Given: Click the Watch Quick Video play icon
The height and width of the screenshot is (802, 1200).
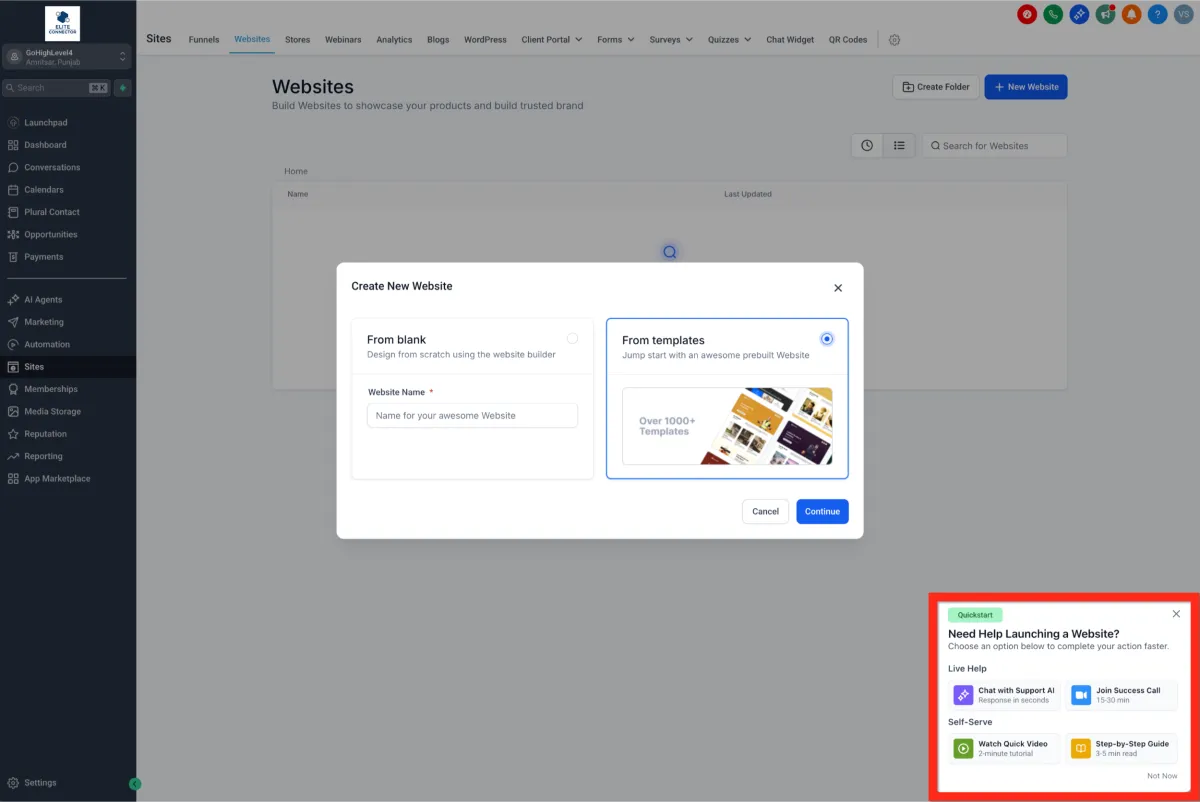Looking at the screenshot, I should coord(963,748).
